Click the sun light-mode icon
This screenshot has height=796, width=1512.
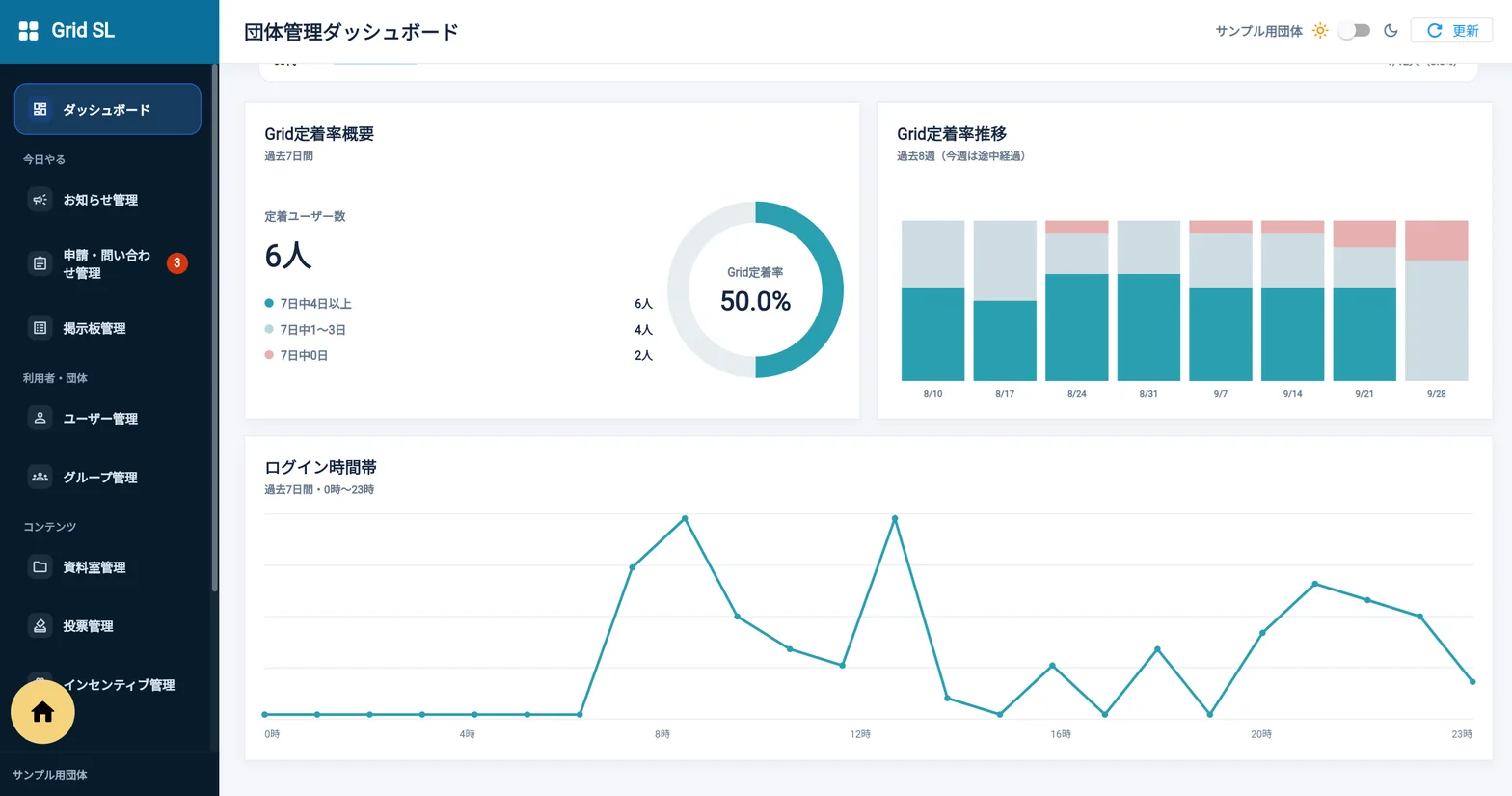coord(1320,31)
